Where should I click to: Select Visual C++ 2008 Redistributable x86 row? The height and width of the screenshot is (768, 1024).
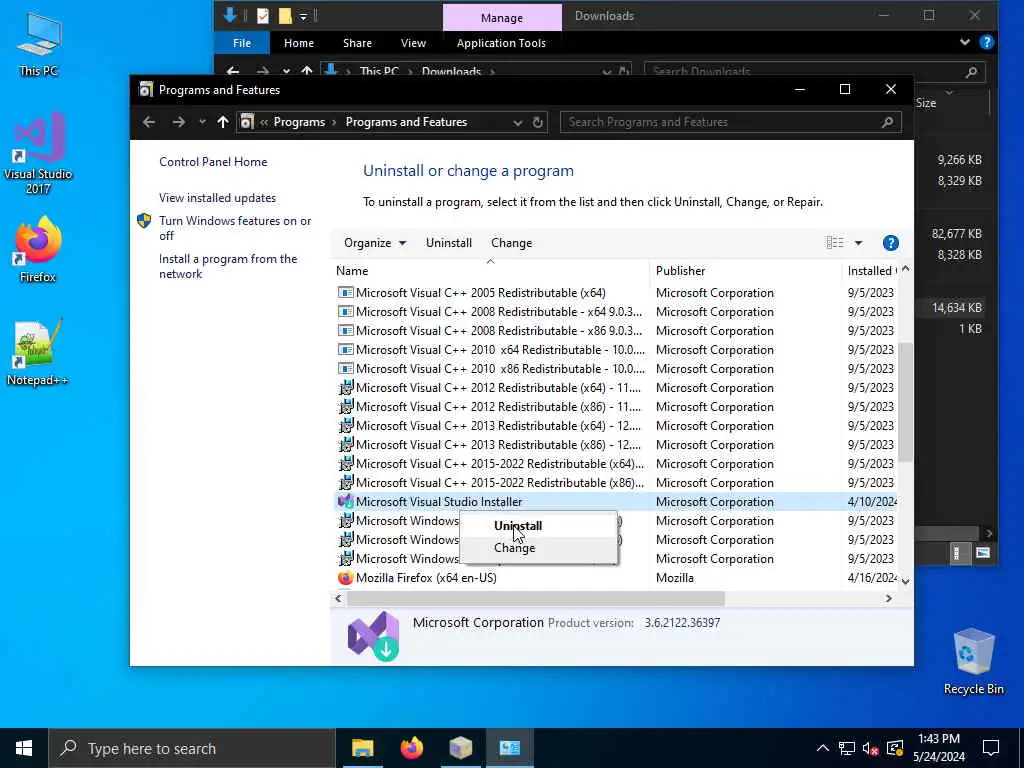[615, 330]
